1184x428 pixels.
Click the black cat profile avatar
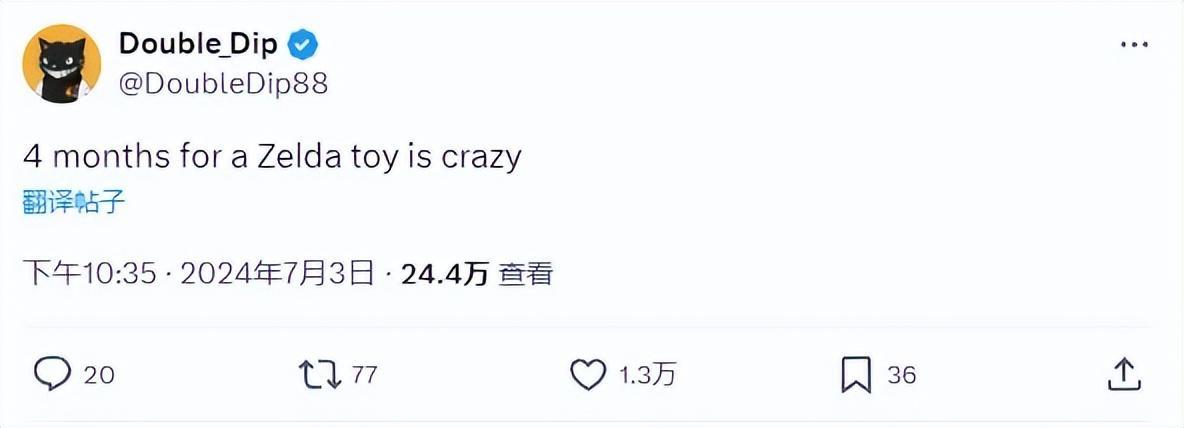pos(61,64)
